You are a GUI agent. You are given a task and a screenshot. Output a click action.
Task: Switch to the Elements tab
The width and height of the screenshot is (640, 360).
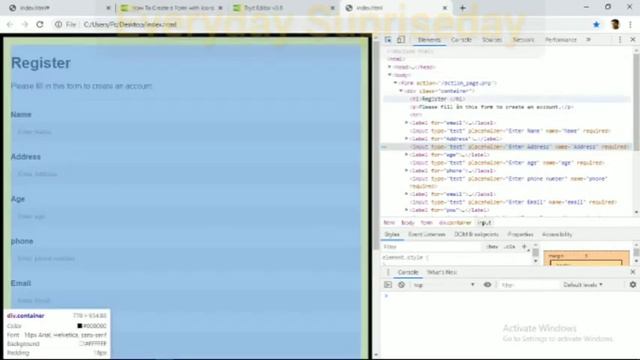[429, 40]
